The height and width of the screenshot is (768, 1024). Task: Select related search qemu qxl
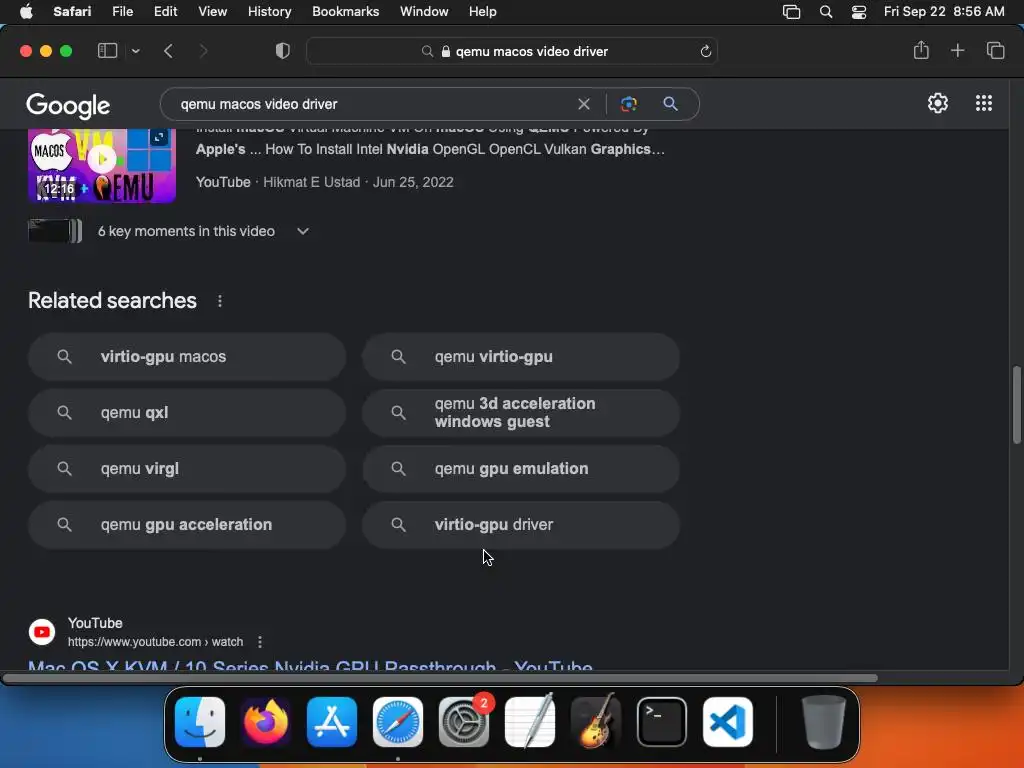pyautogui.click(x=187, y=413)
